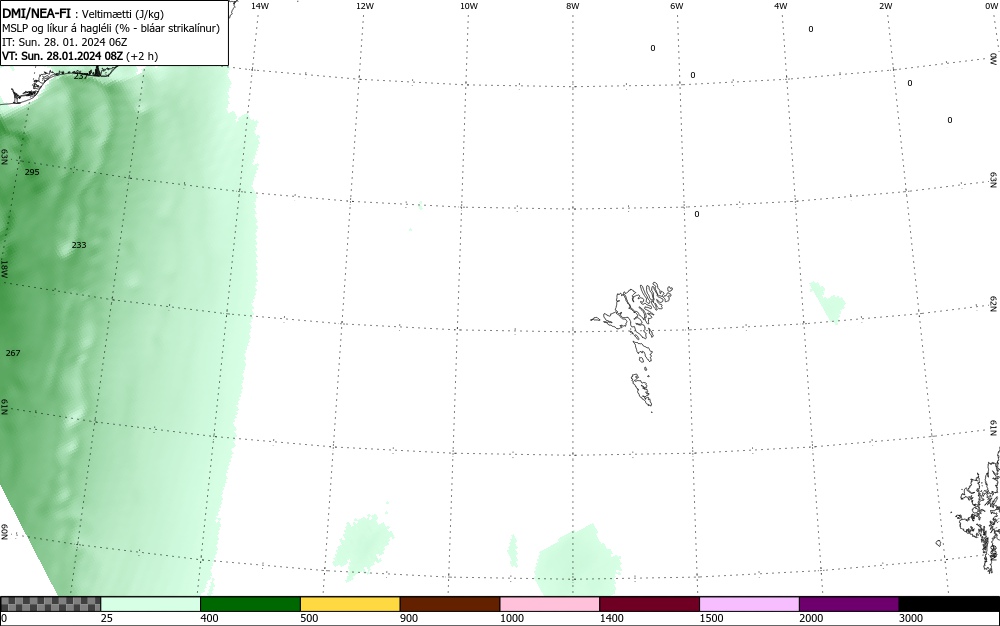Image resolution: width=1000 pixels, height=626 pixels.
Task: Select the Veltimætti (J/kg) label
Action: [x=123, y=14]
